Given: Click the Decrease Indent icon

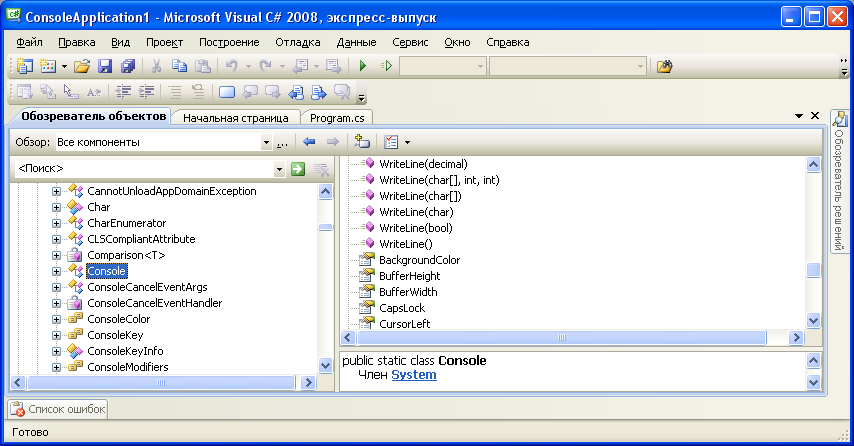Looking at the screenshot, I should pos(124,92).
